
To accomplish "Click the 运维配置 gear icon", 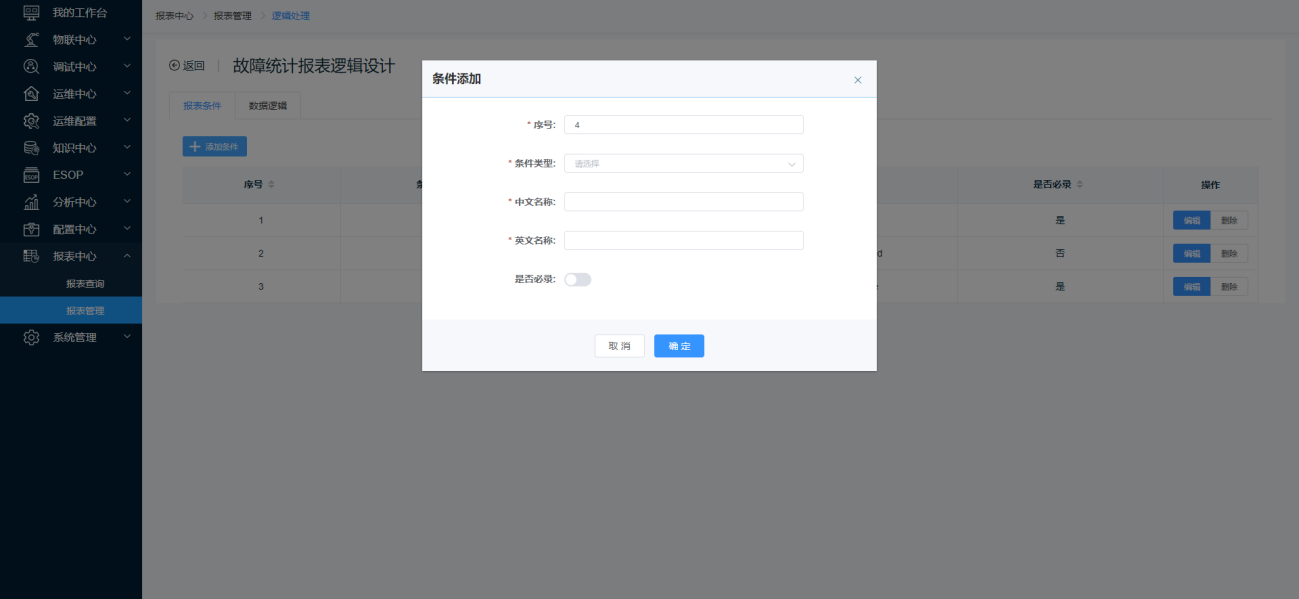I will (31, 121).
